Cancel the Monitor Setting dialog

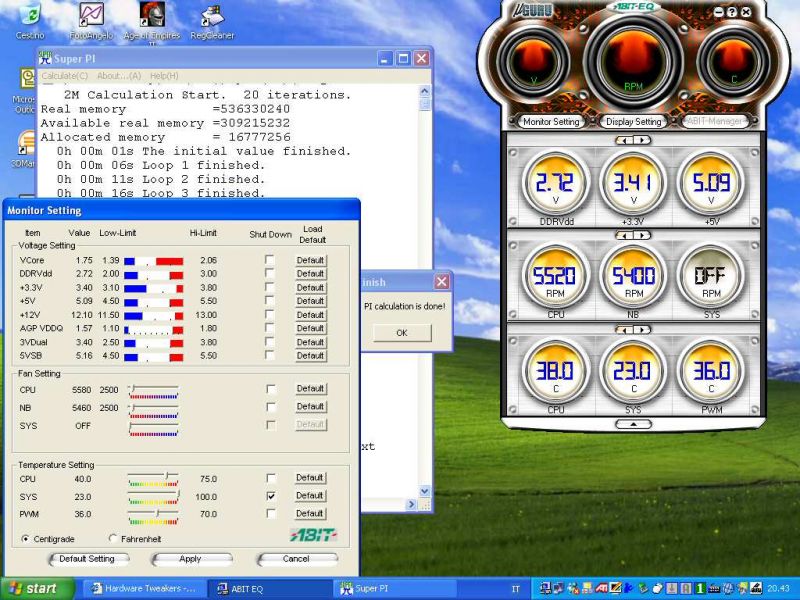tap(296, 559)
